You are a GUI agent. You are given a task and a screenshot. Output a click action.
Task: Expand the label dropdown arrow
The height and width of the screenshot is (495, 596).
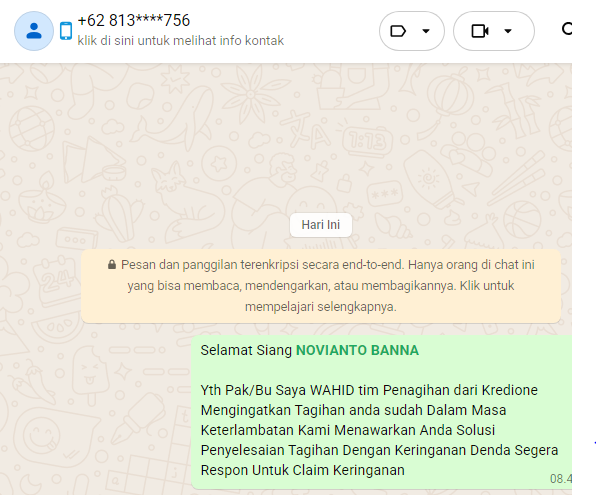[426, 31]
